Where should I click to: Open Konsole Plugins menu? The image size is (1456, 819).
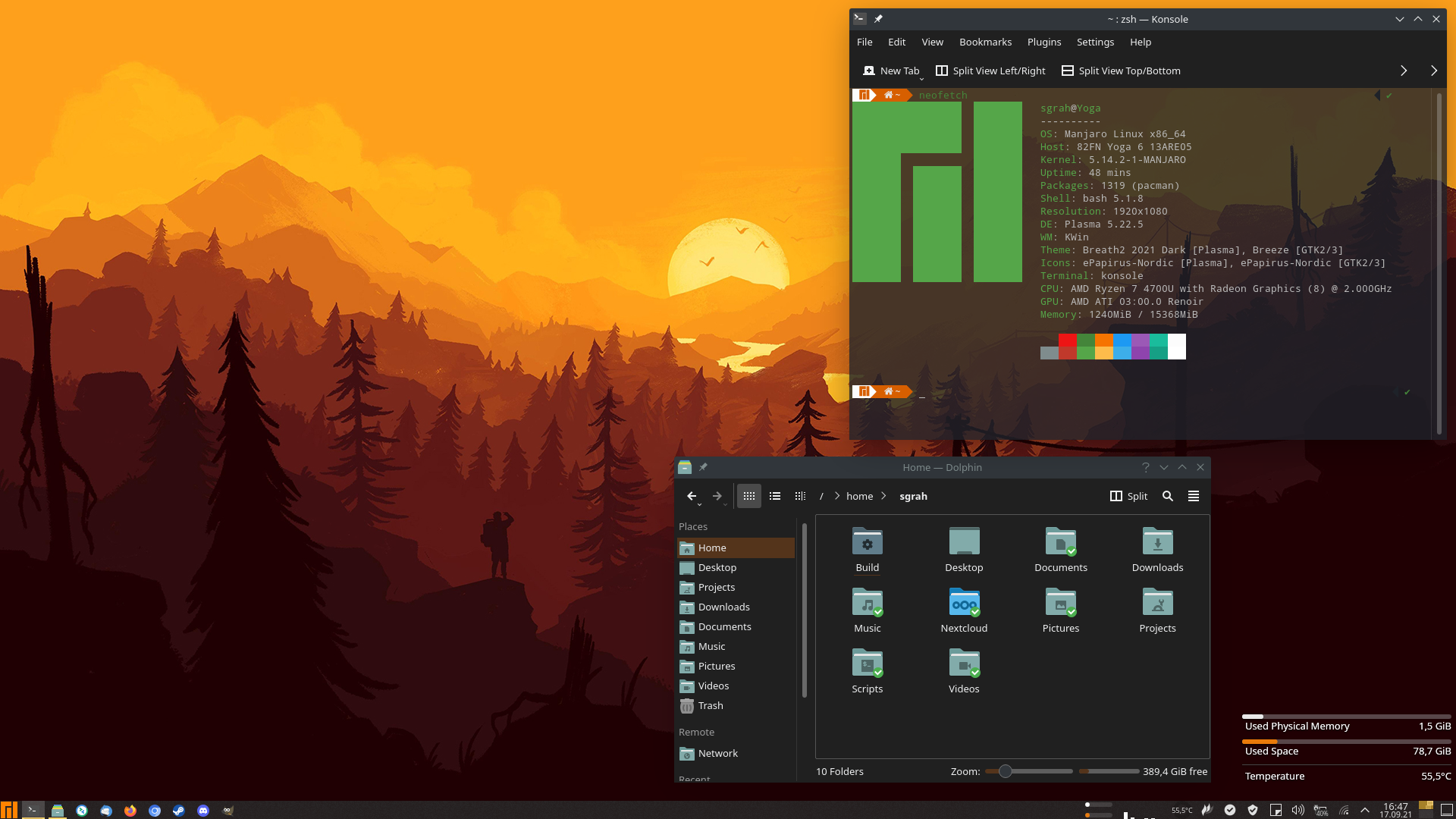coord(1044,42)
